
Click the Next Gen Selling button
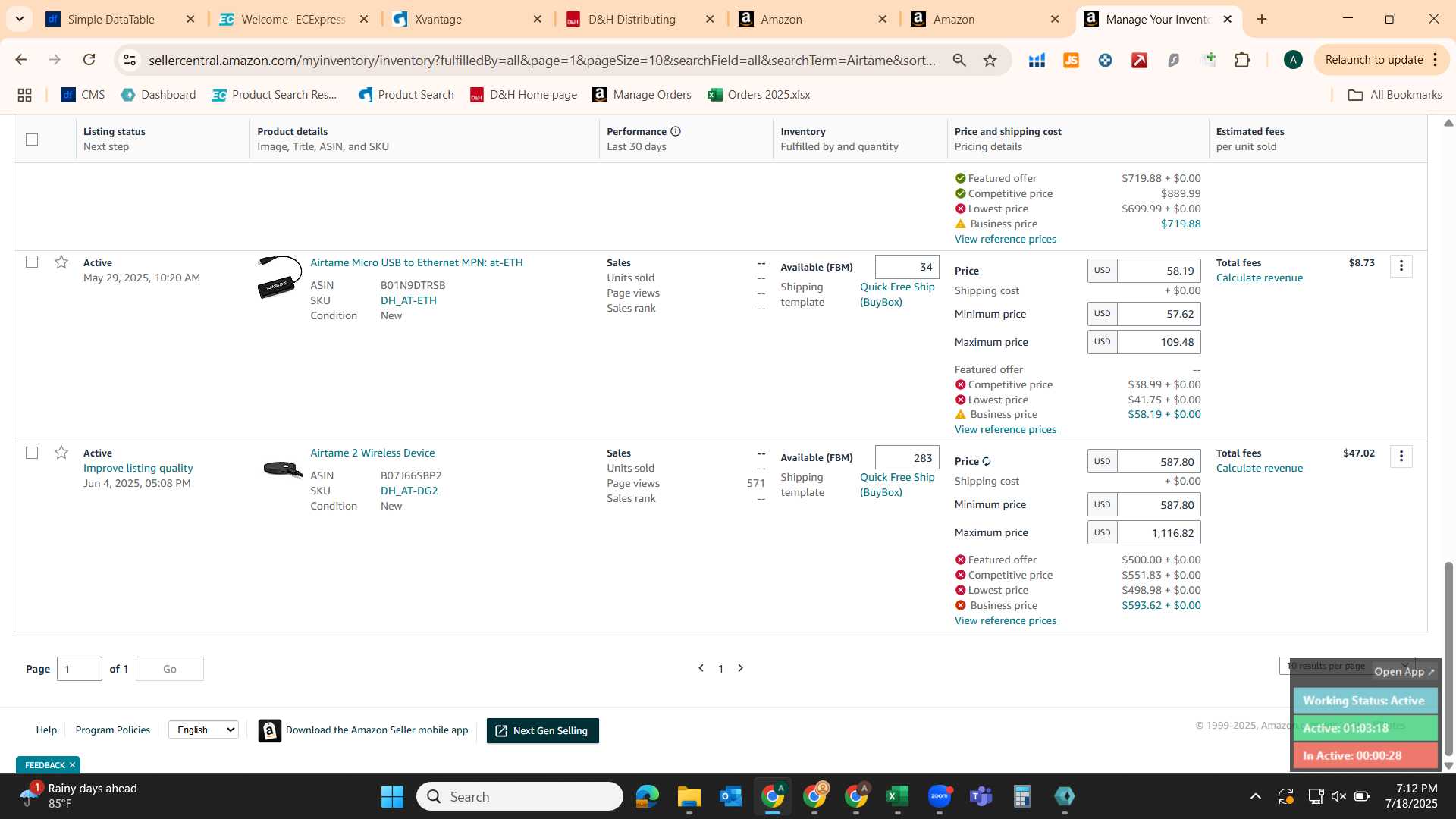pyautogui.click(x=542, y=730)
